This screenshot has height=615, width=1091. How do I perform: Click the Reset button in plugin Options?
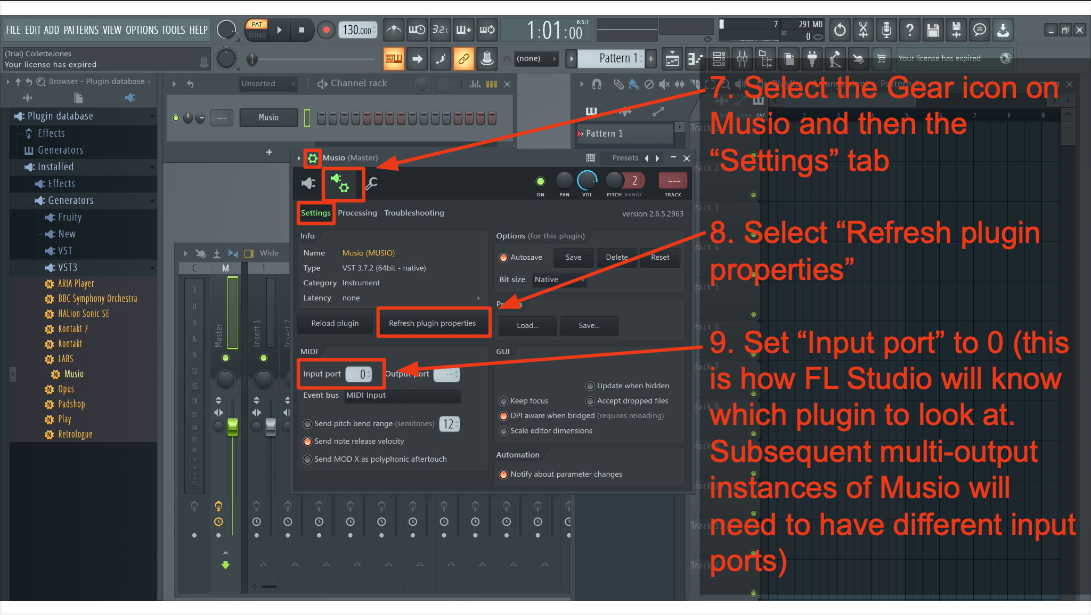point(660,257)
